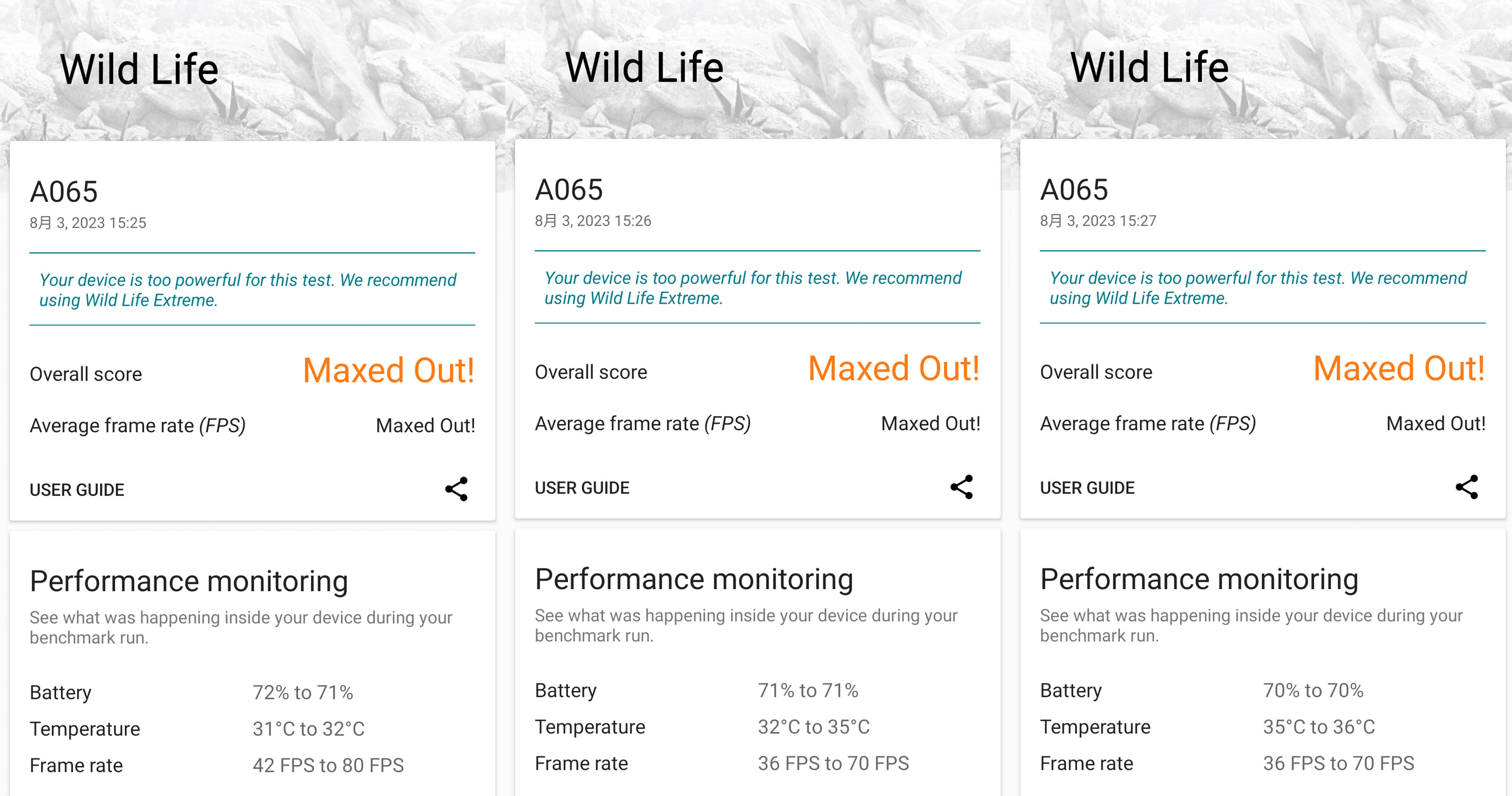
Task: Select the leftmost Wild Life title
Action: 139,70
